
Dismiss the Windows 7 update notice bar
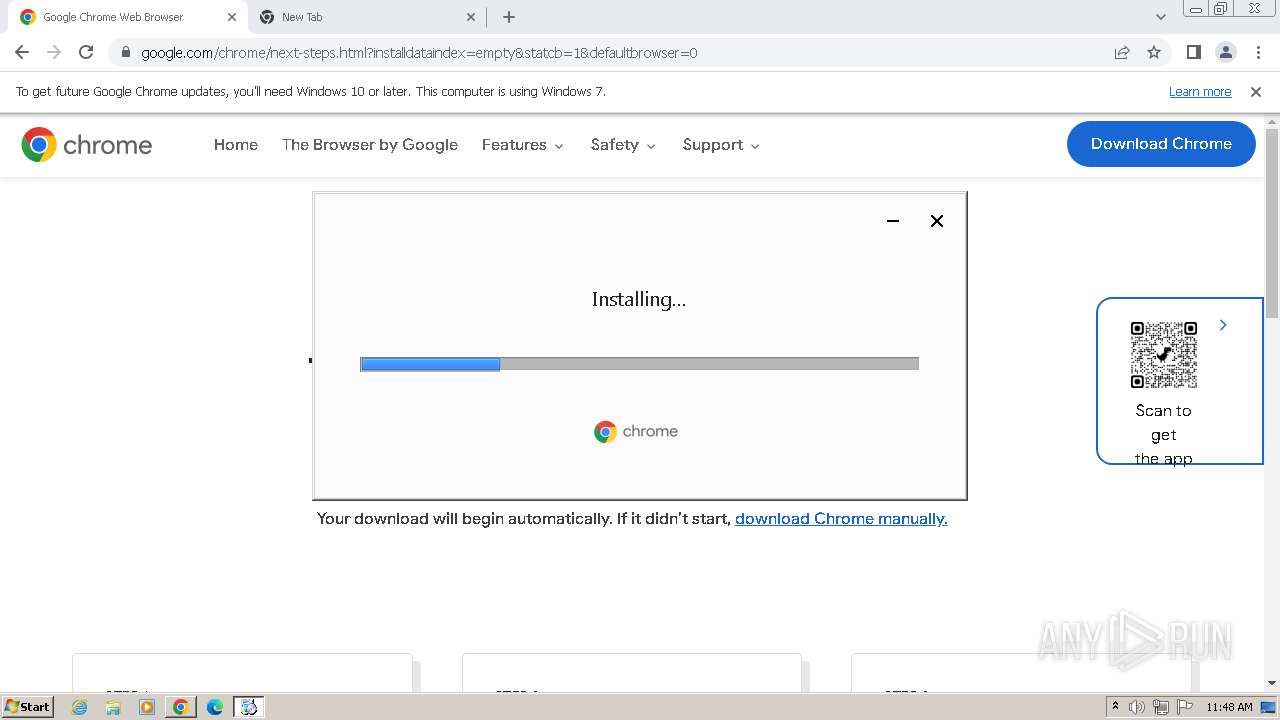pos(1256,92)
